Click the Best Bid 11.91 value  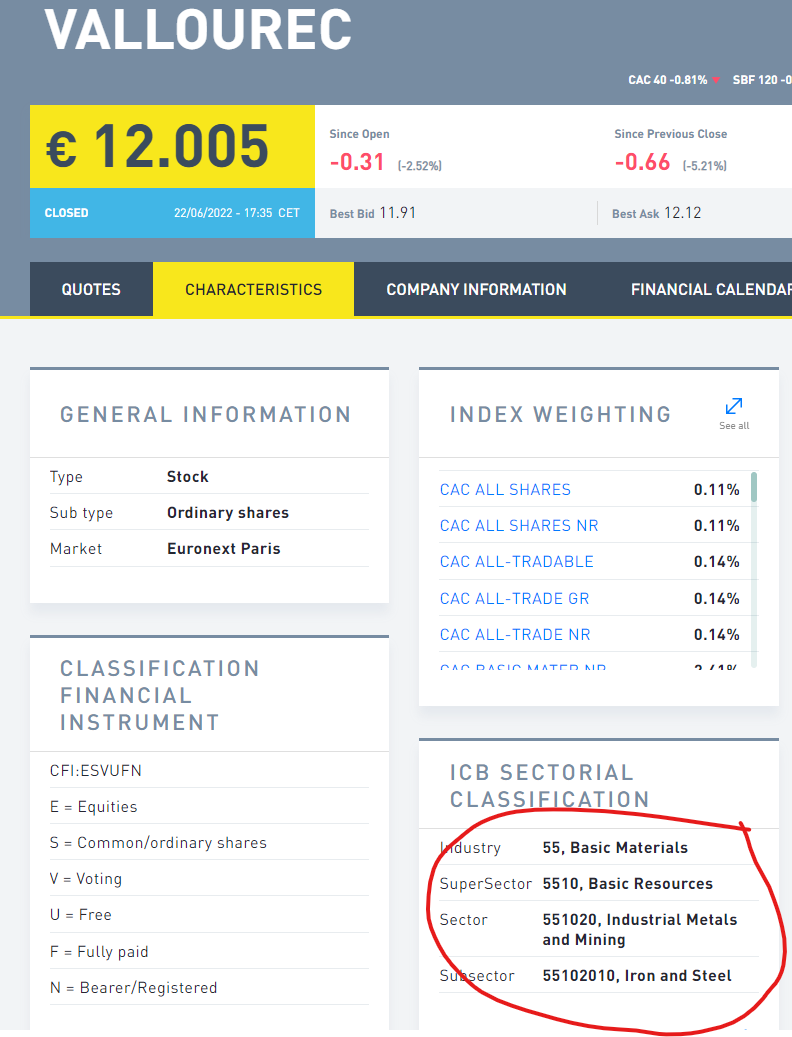397,213
